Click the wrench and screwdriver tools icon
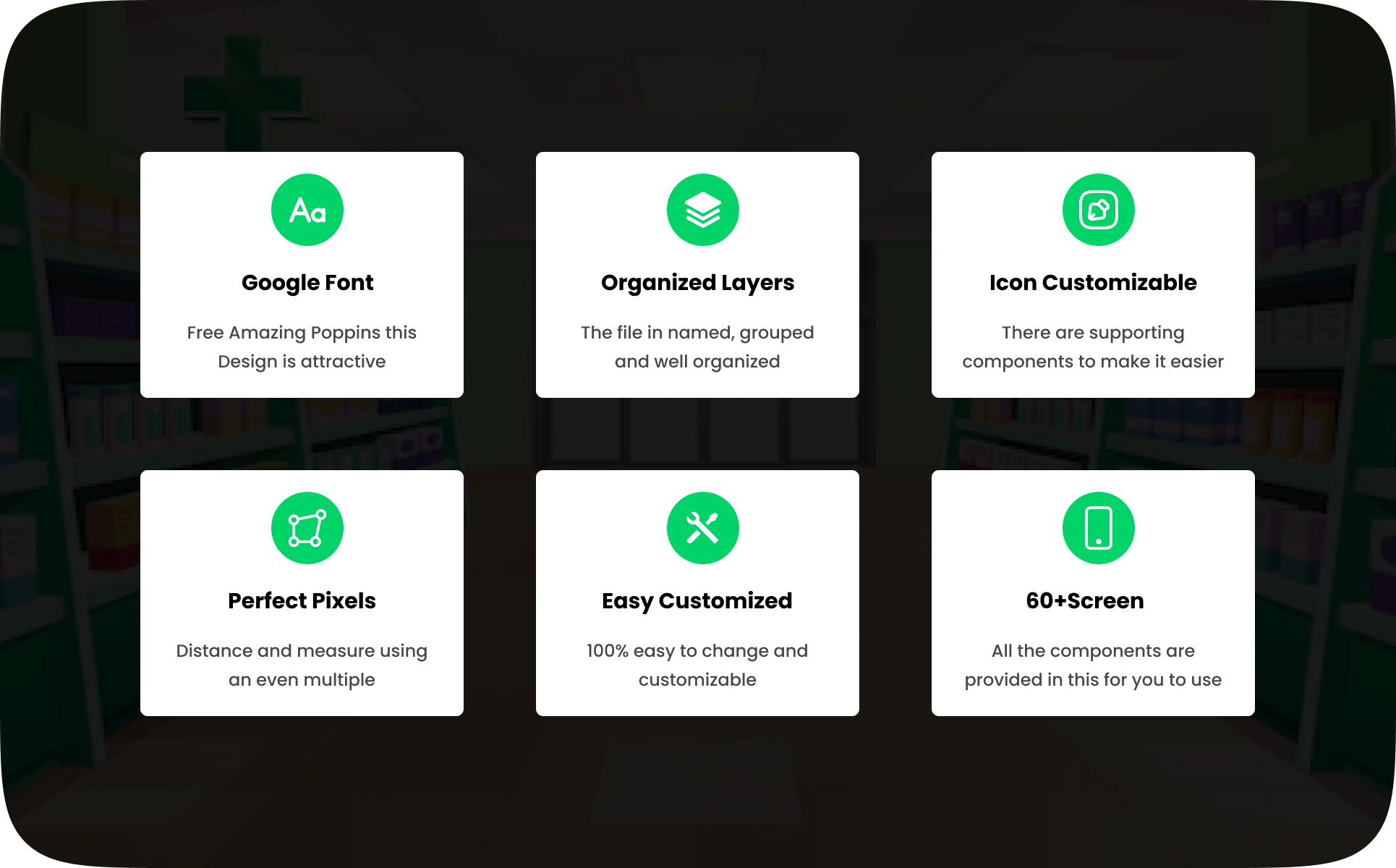Screen dimensions: 1396x868 702,528
